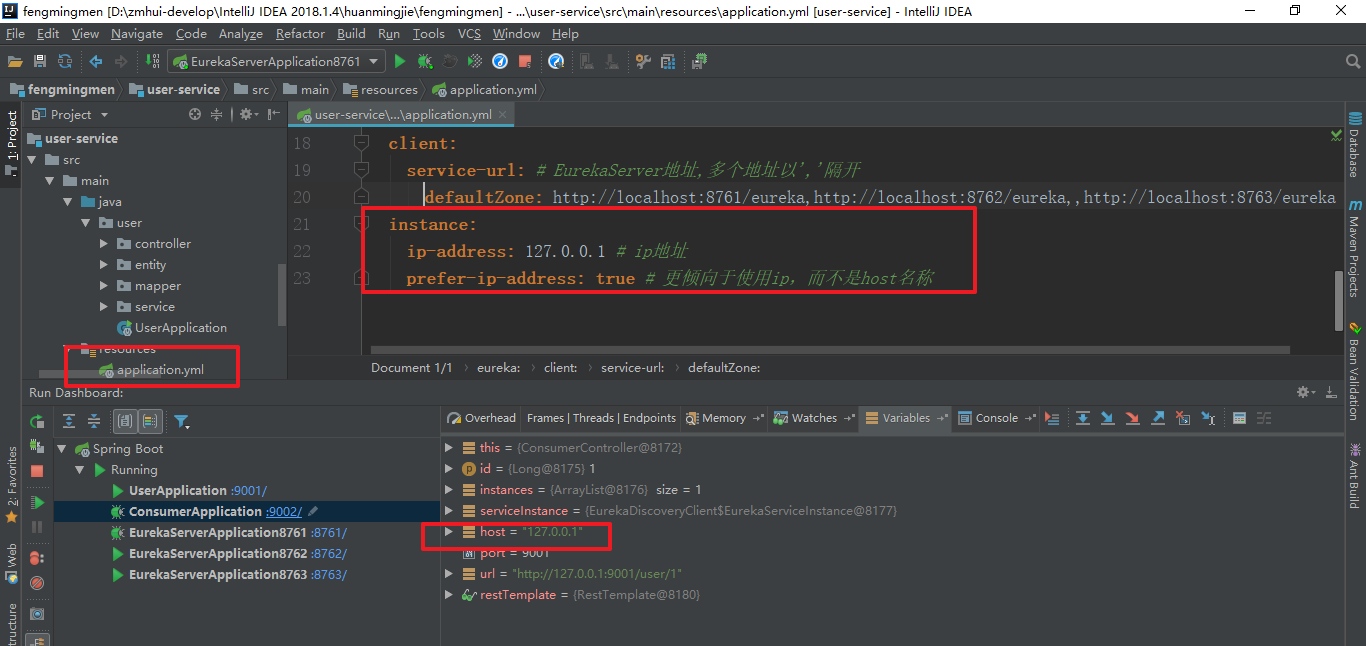
Task: Open Project panel gear settings dropdown
Action: (248, 114)
